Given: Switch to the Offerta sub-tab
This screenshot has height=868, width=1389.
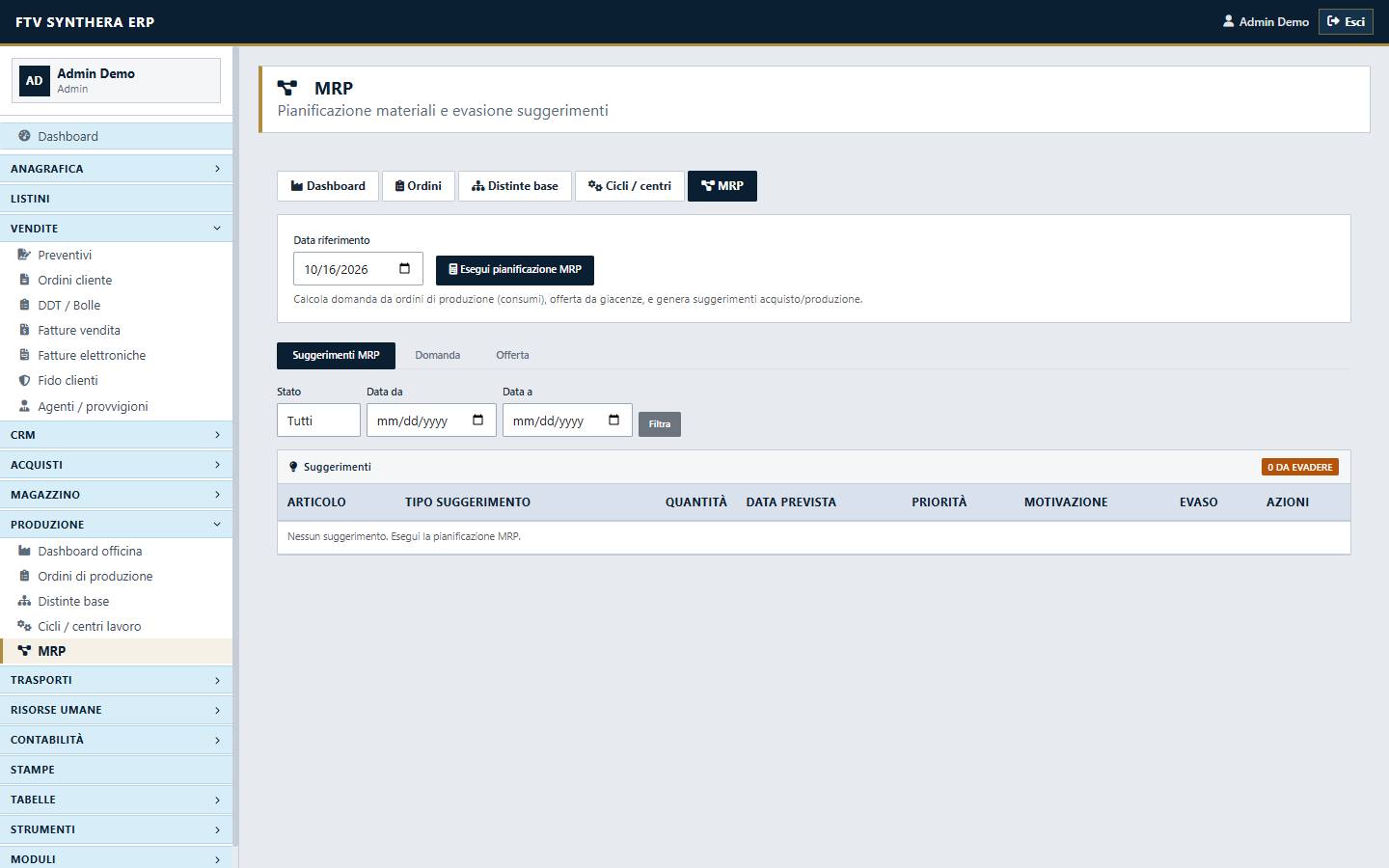Looking at the screenshot, I should coord(512,355).
